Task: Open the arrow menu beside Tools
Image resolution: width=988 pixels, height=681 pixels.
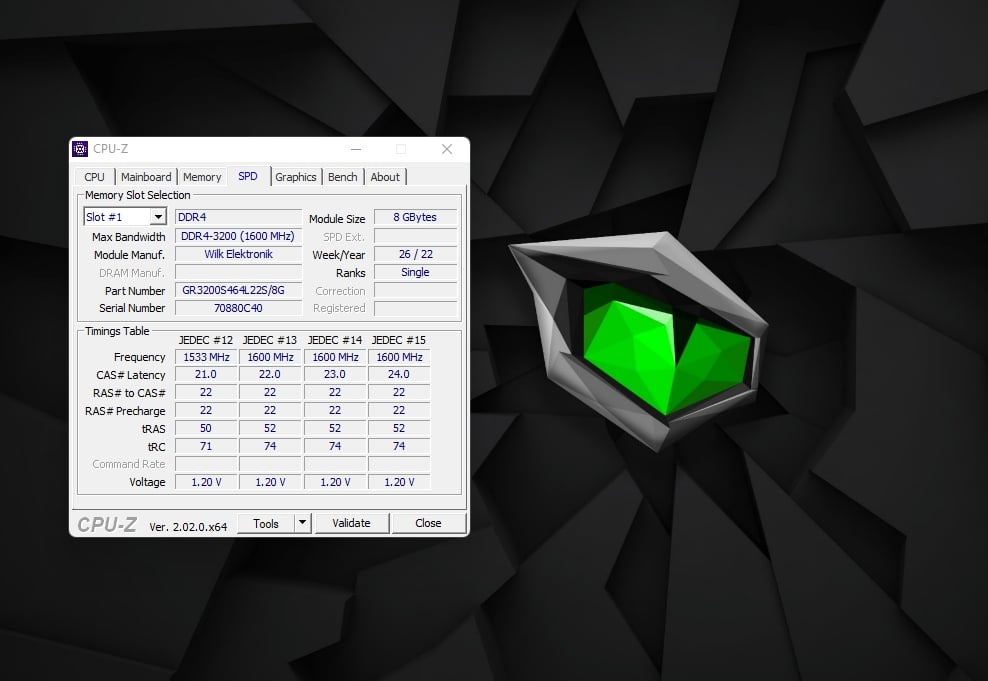Action: tap(303, 523)
